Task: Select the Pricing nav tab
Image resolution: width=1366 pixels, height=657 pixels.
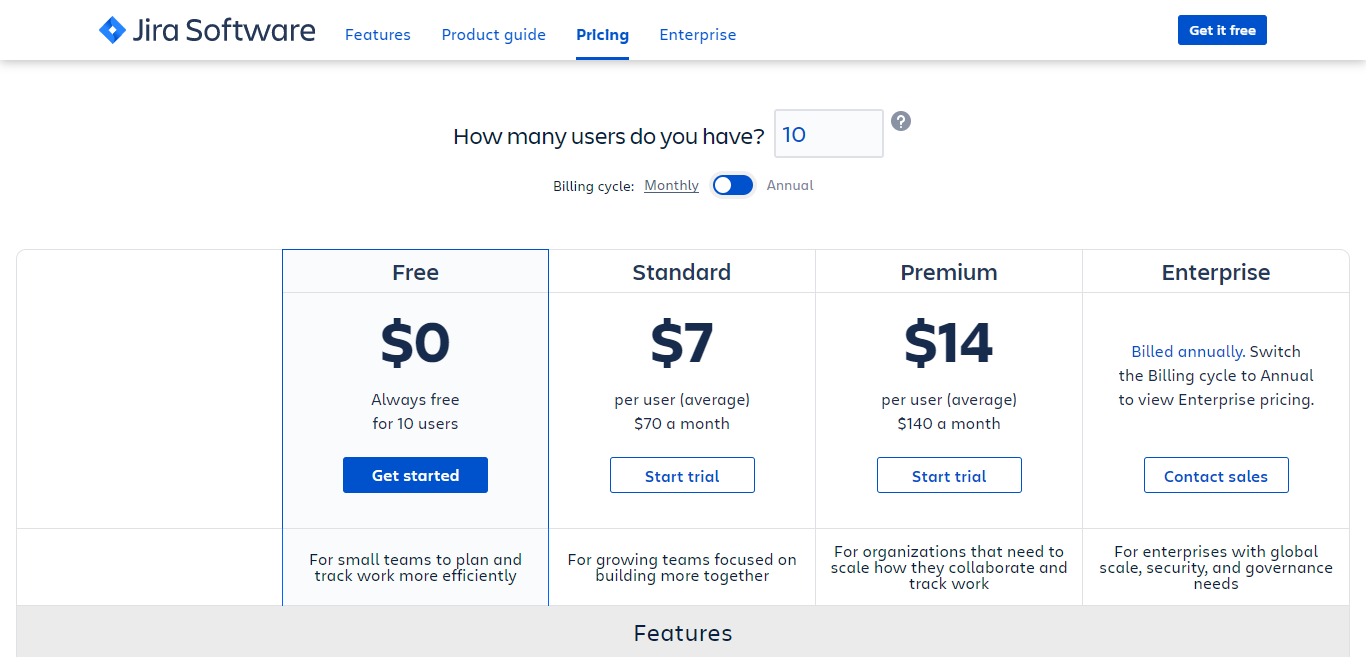Action: coord(602,35)
